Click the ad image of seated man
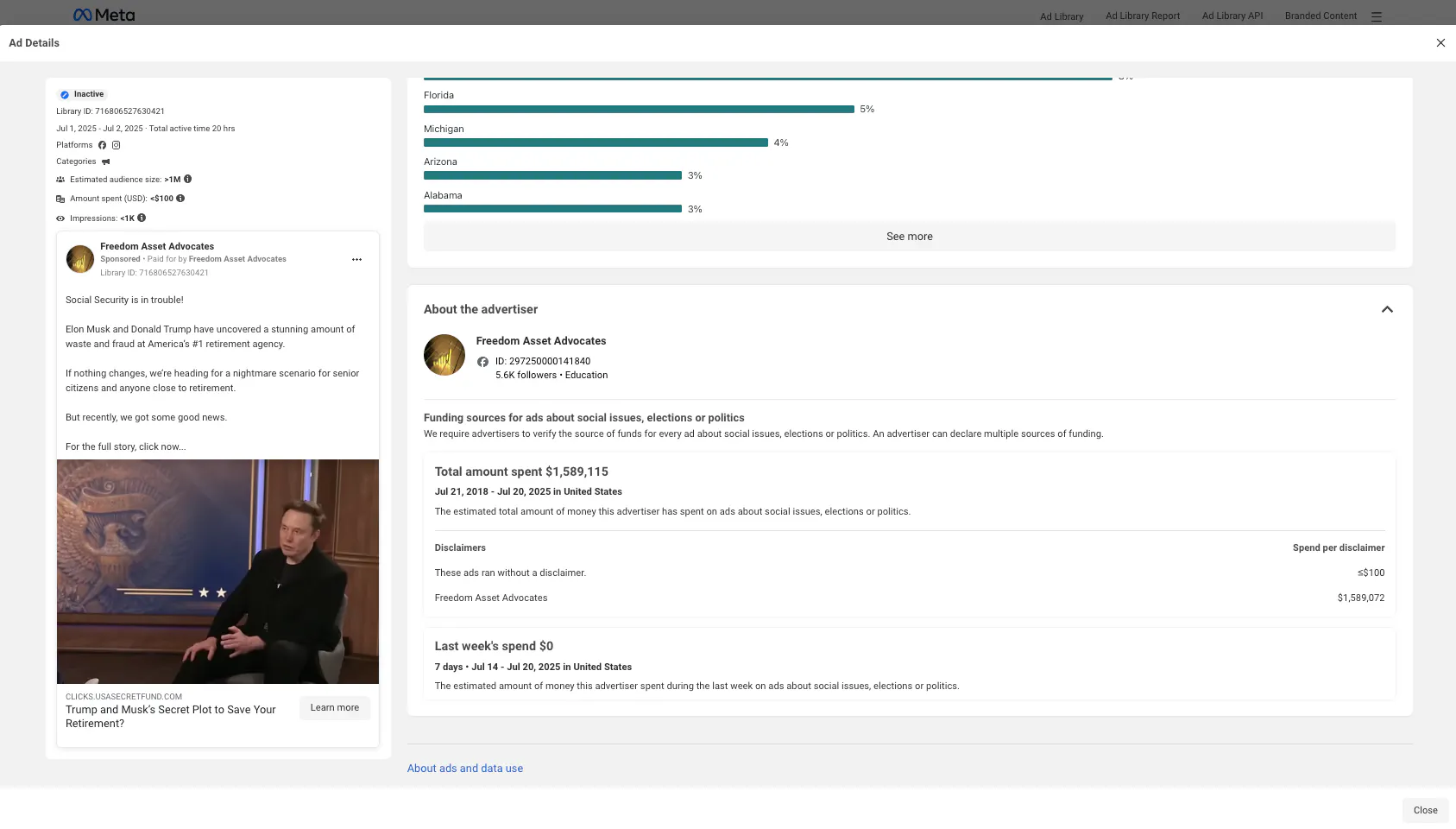Screen dimensions: 1456x829 pos(217,571)
